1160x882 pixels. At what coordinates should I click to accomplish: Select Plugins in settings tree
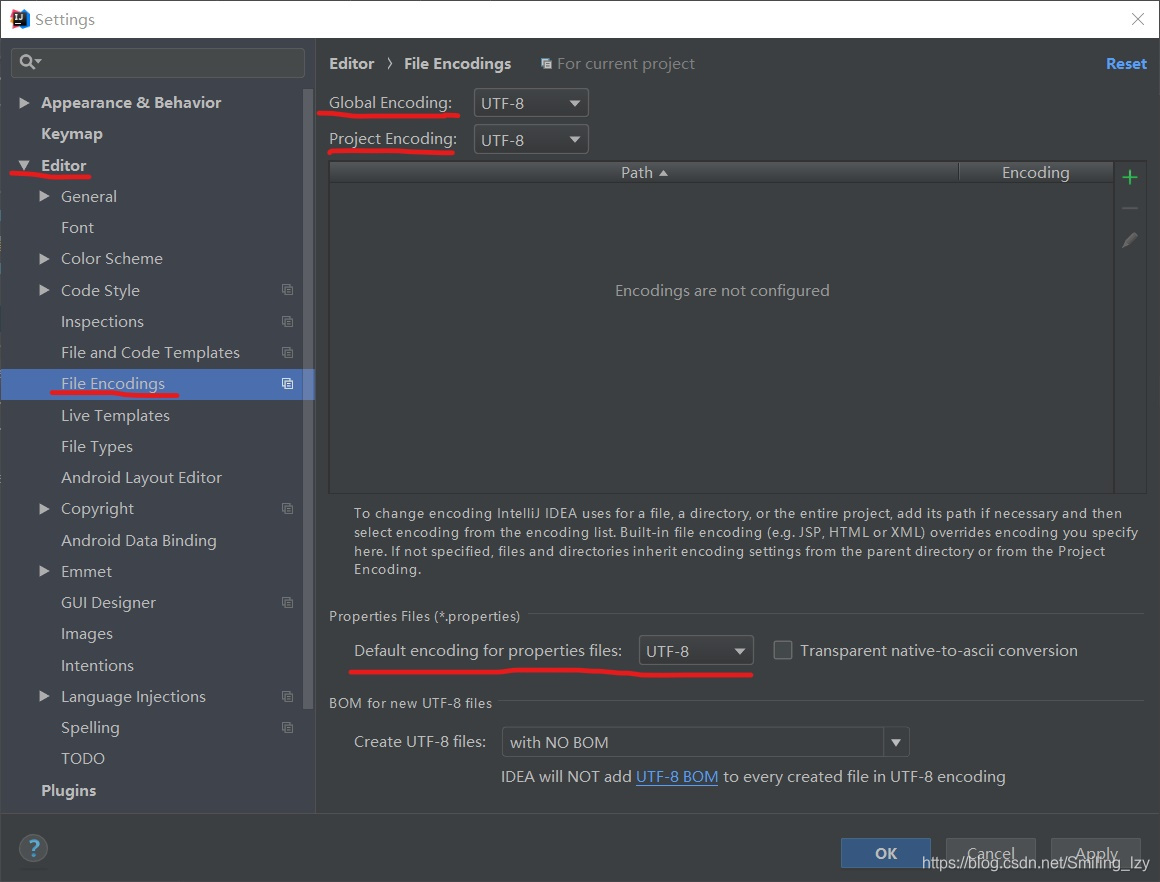tap(68, 790)
